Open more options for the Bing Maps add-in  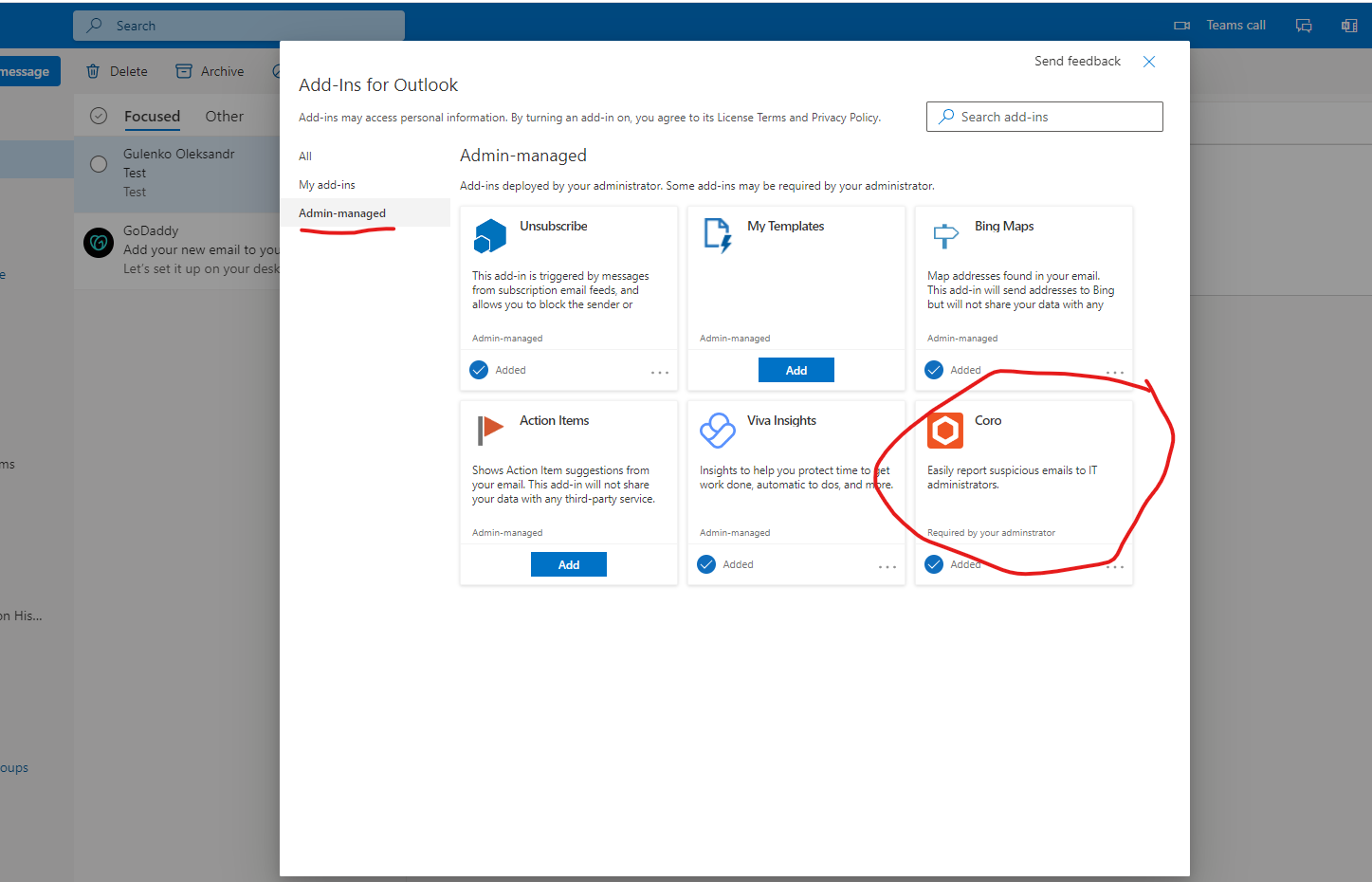tap(1115, 373)
